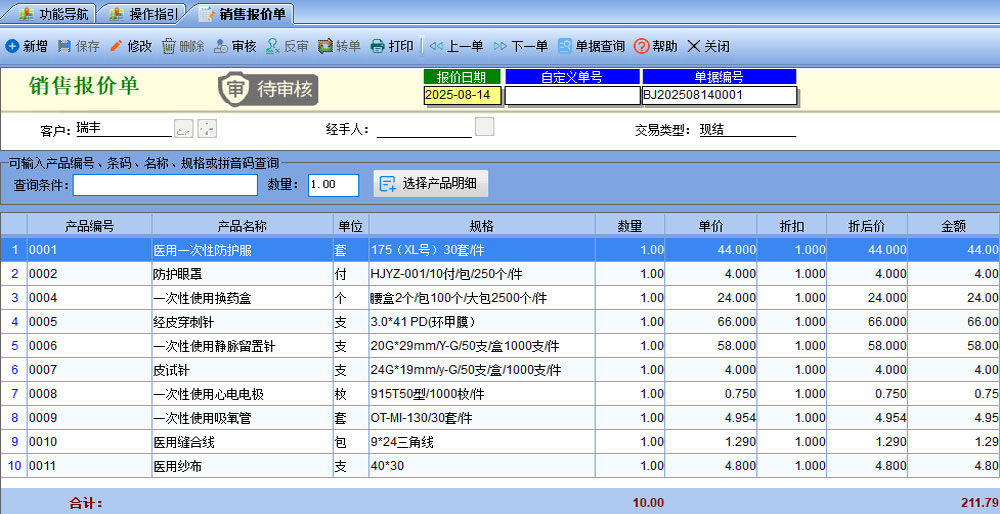Click the 转单 (Convert order) icon
The height and width of the screenshot is (514, 1000).
(x=326, y=46)
